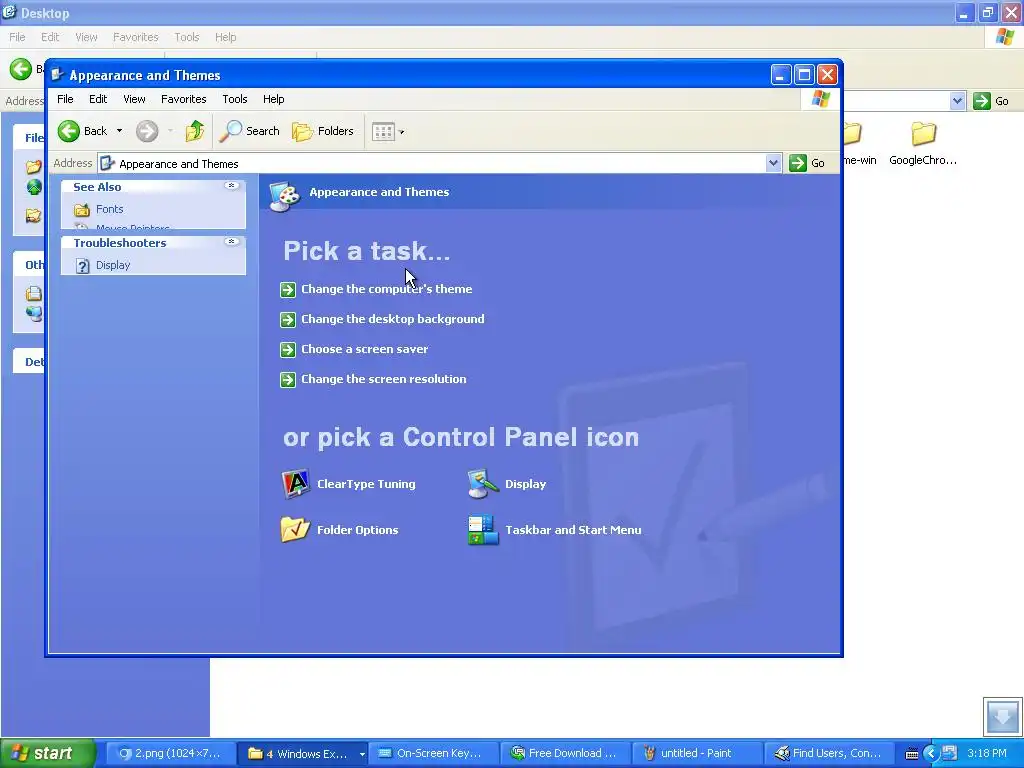Click green arrow beside Change the screen resolution

pos(288,379)
